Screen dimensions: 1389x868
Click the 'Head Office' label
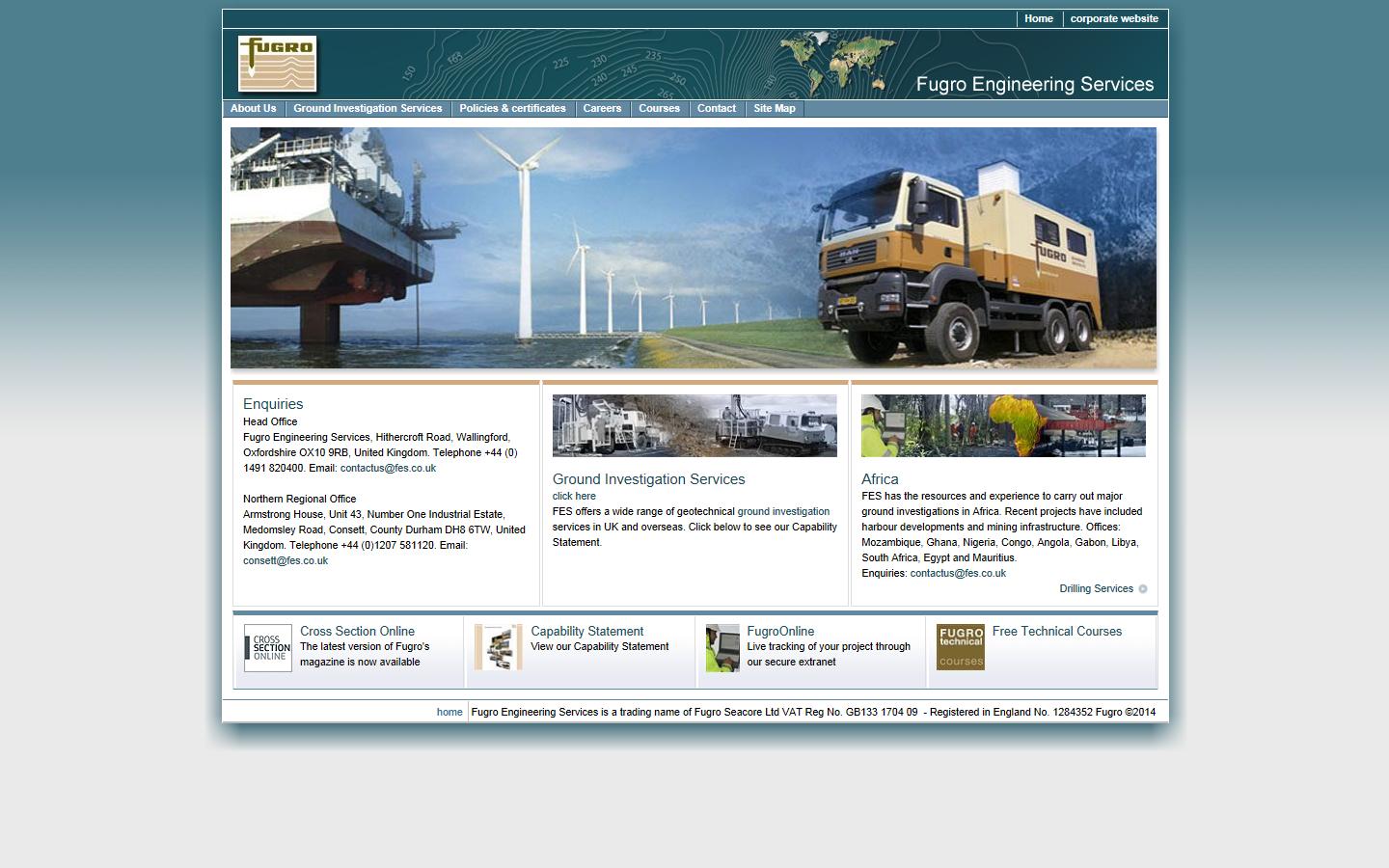(x=270, y=422)
